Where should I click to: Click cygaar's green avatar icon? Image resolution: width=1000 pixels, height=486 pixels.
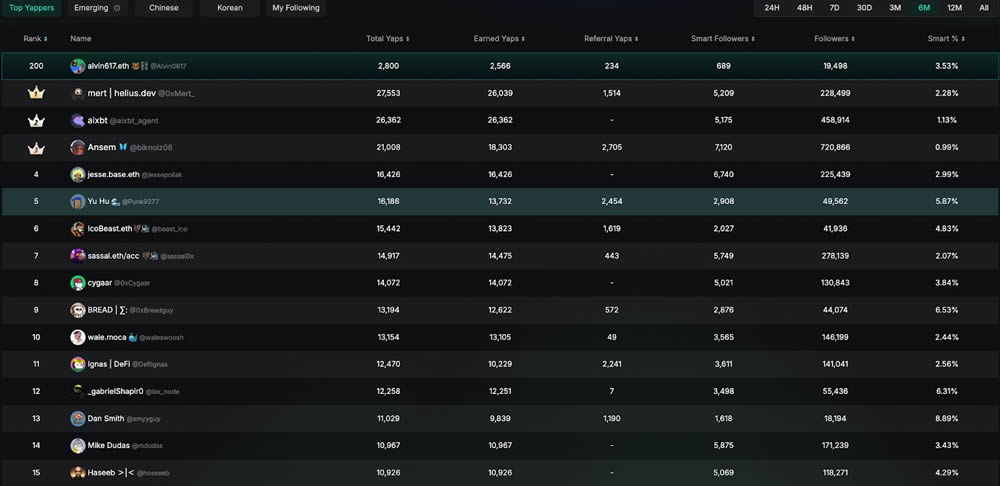(78, 283)
